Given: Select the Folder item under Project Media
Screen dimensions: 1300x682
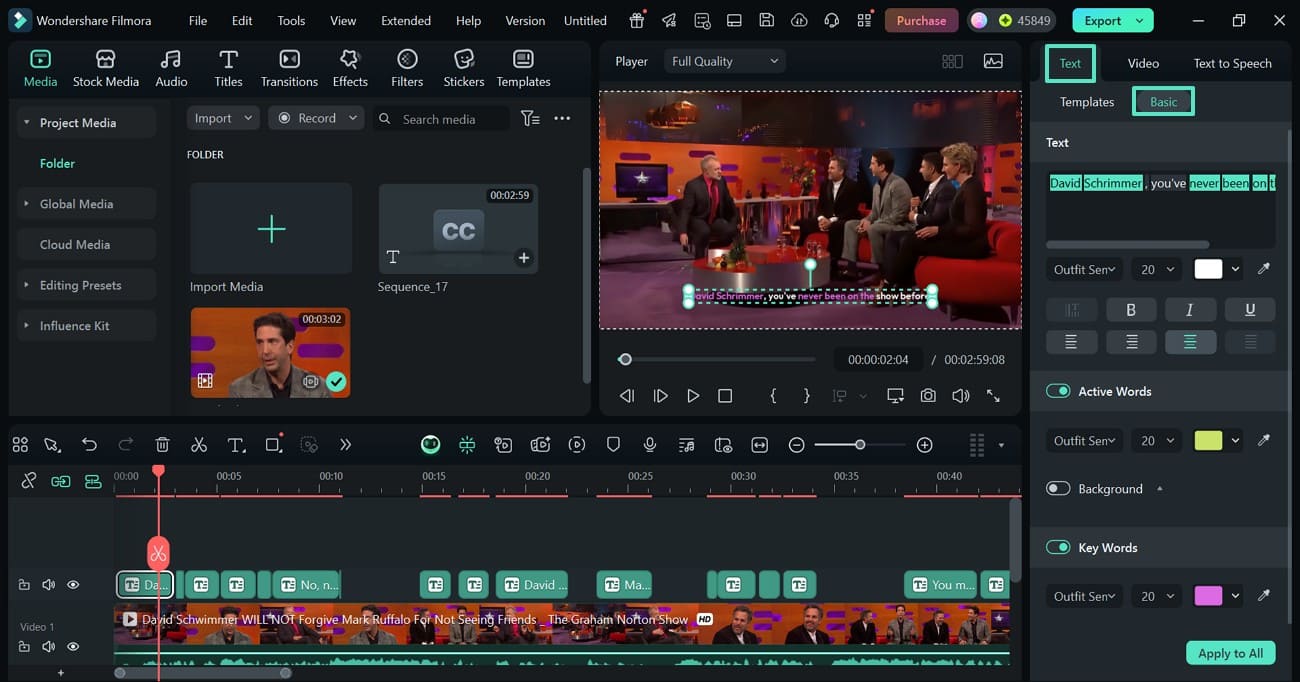Looking at the screenshot, I should click(57, 163).
